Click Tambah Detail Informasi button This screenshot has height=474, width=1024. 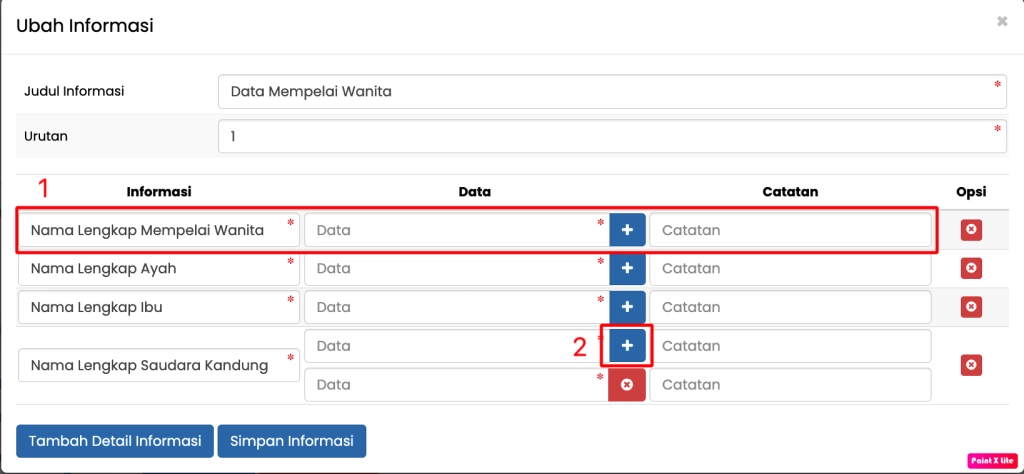coord(115,441)
